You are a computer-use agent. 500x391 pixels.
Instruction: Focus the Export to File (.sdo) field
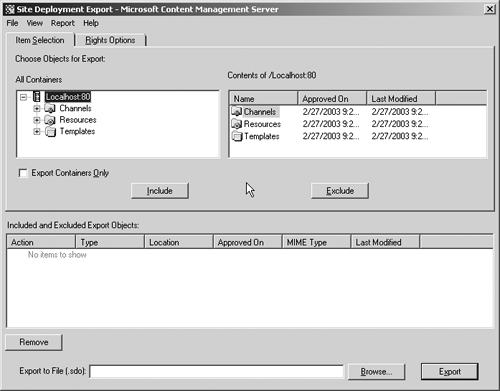pos(217,372)
